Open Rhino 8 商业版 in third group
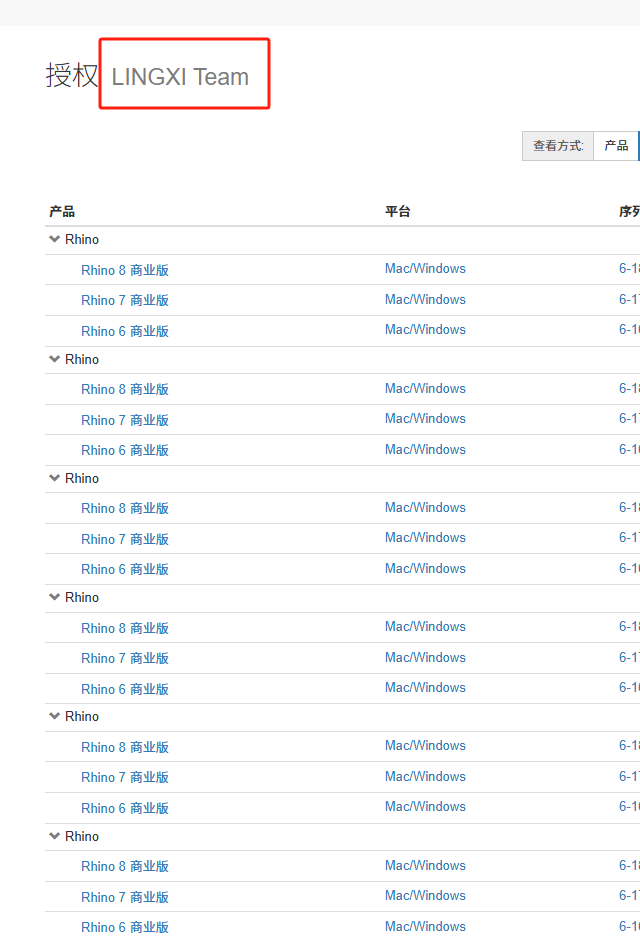640x939 pixels. pyautogui.click(x=125, y=508)
